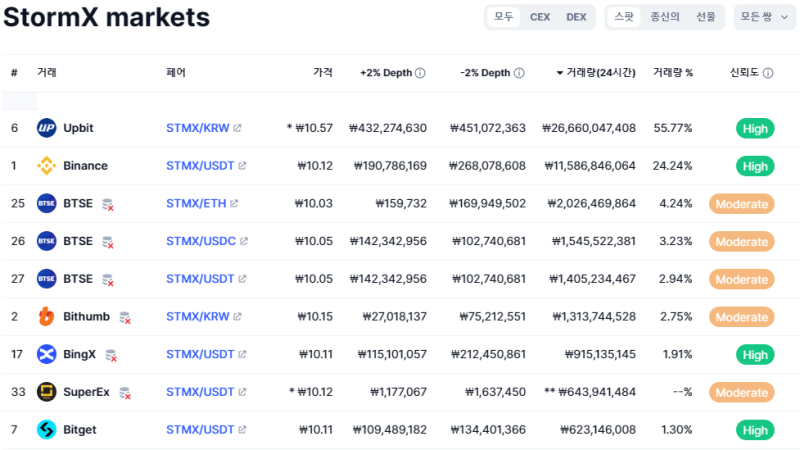Click BTSE logo in row 27
The image size is (800, 450).
pyautogui.click(x=46, y=279)
